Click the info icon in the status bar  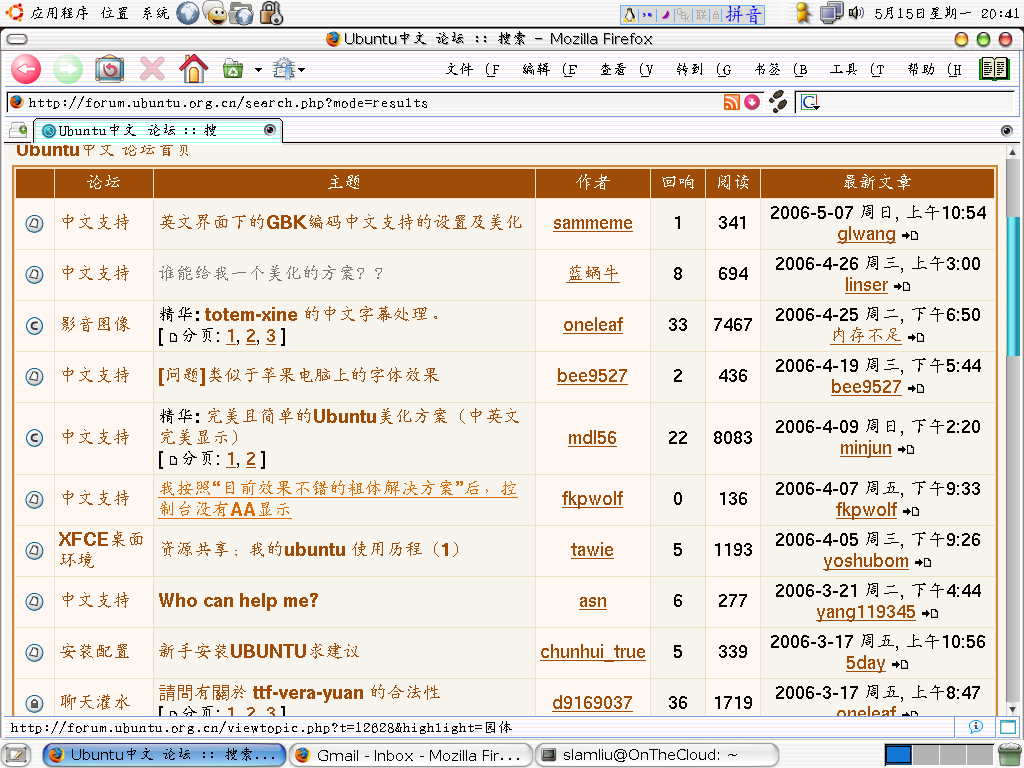click(x=976, y=727)
